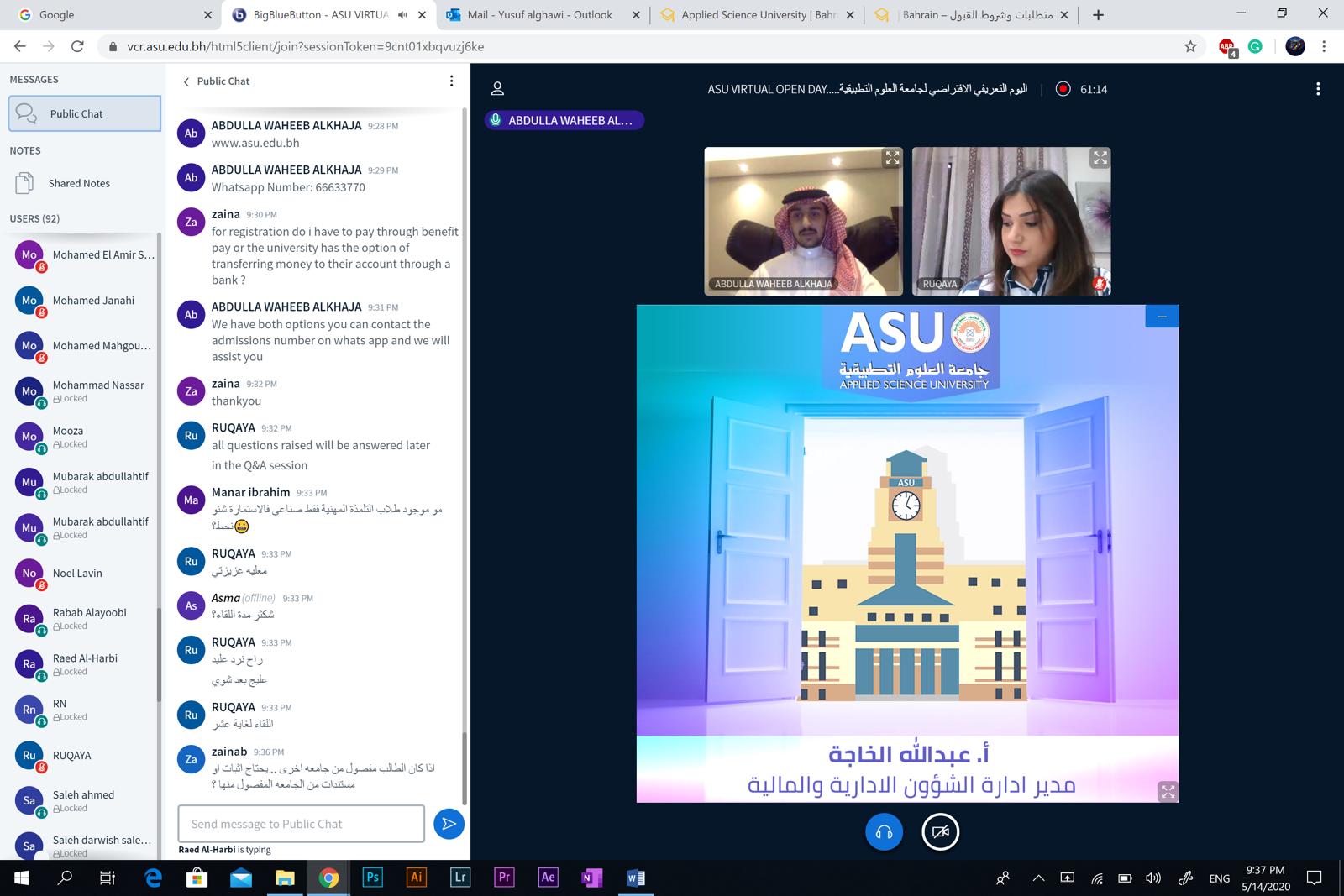Select user Mohamed Janahi

point(84,301)
